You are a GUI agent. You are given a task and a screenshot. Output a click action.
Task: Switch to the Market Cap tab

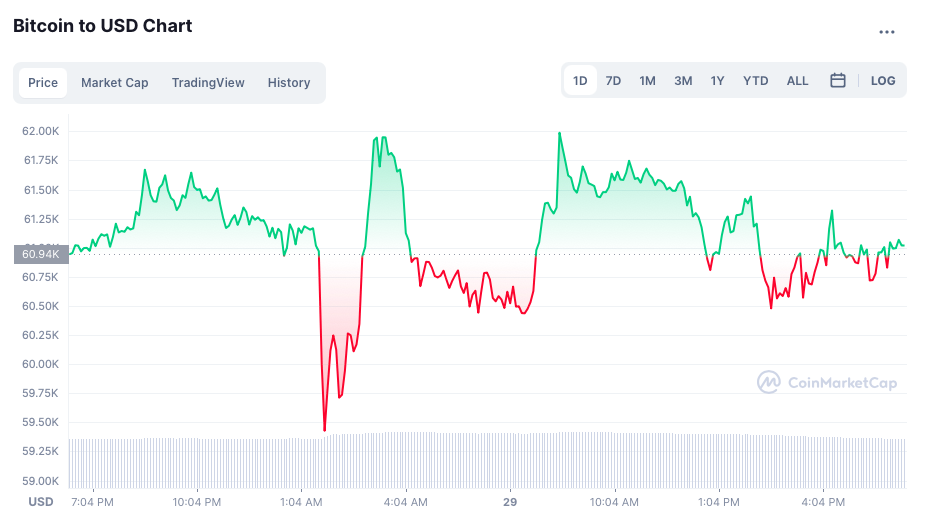pyautogui.click(x=114, y=83)
